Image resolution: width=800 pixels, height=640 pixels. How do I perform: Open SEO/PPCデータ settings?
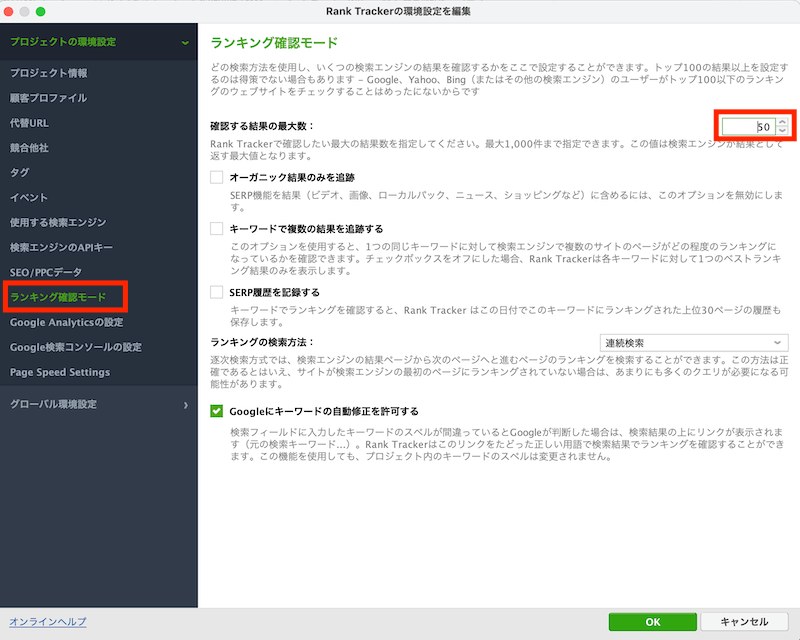[x=45, y=273]
